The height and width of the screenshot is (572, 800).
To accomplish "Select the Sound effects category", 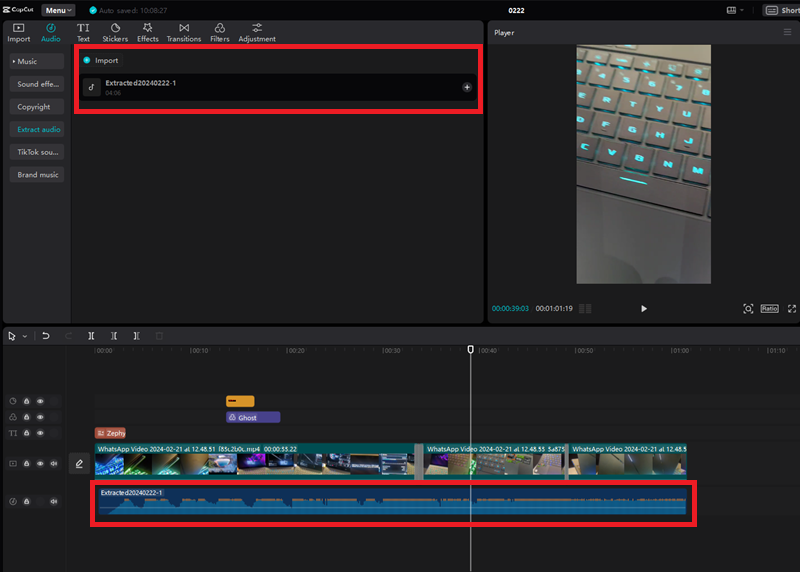I will pyautogui.click(x=40, y=84).
